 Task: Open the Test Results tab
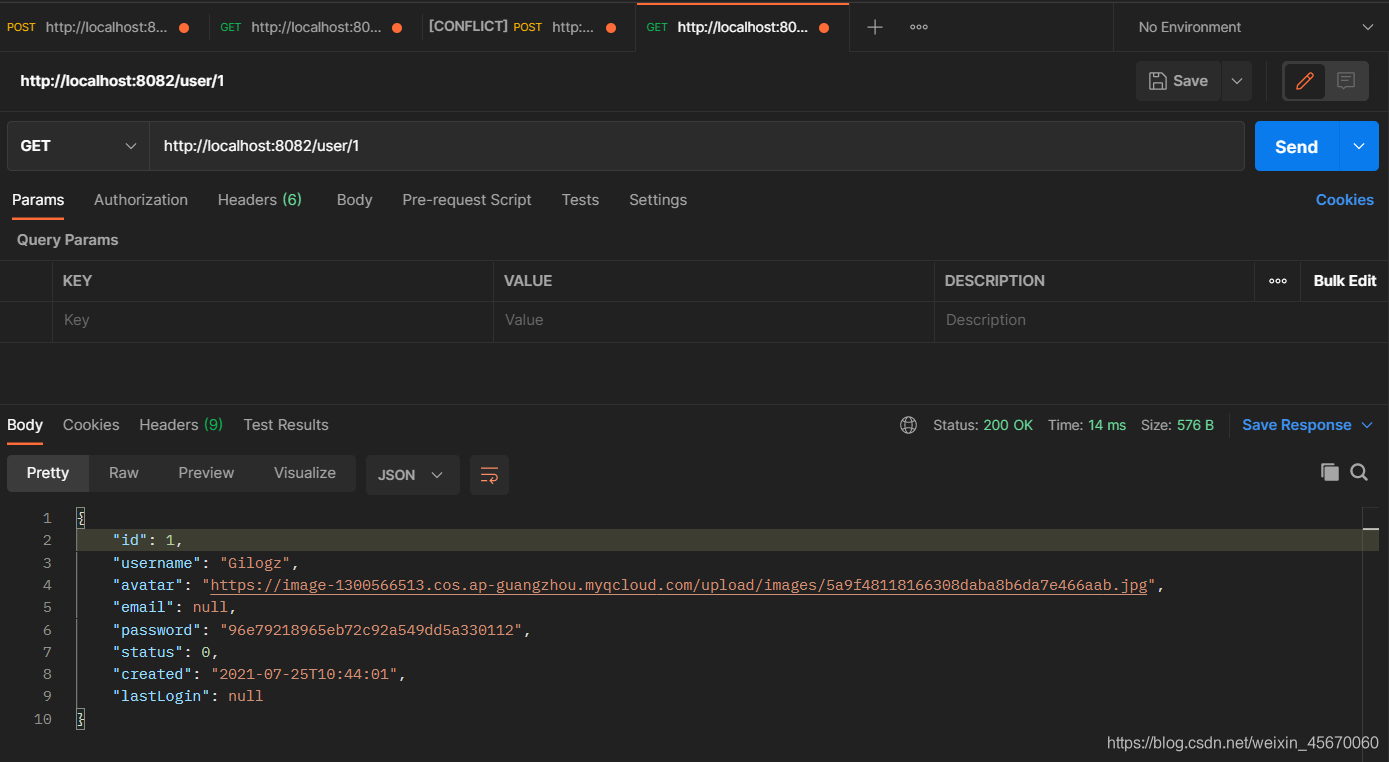tap(286, 425)
